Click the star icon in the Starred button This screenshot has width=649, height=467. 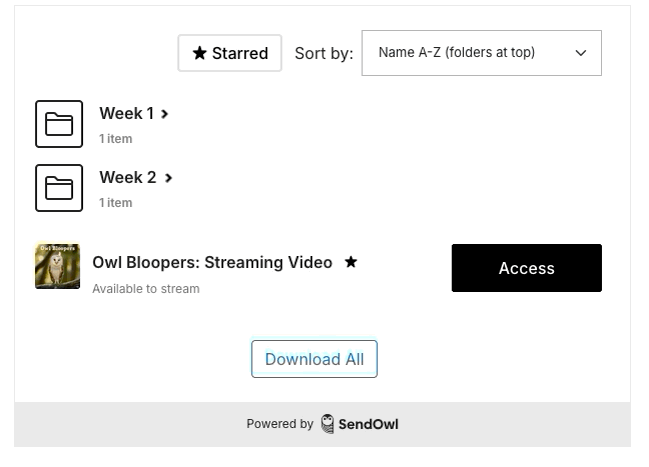[x=200, y=53]
